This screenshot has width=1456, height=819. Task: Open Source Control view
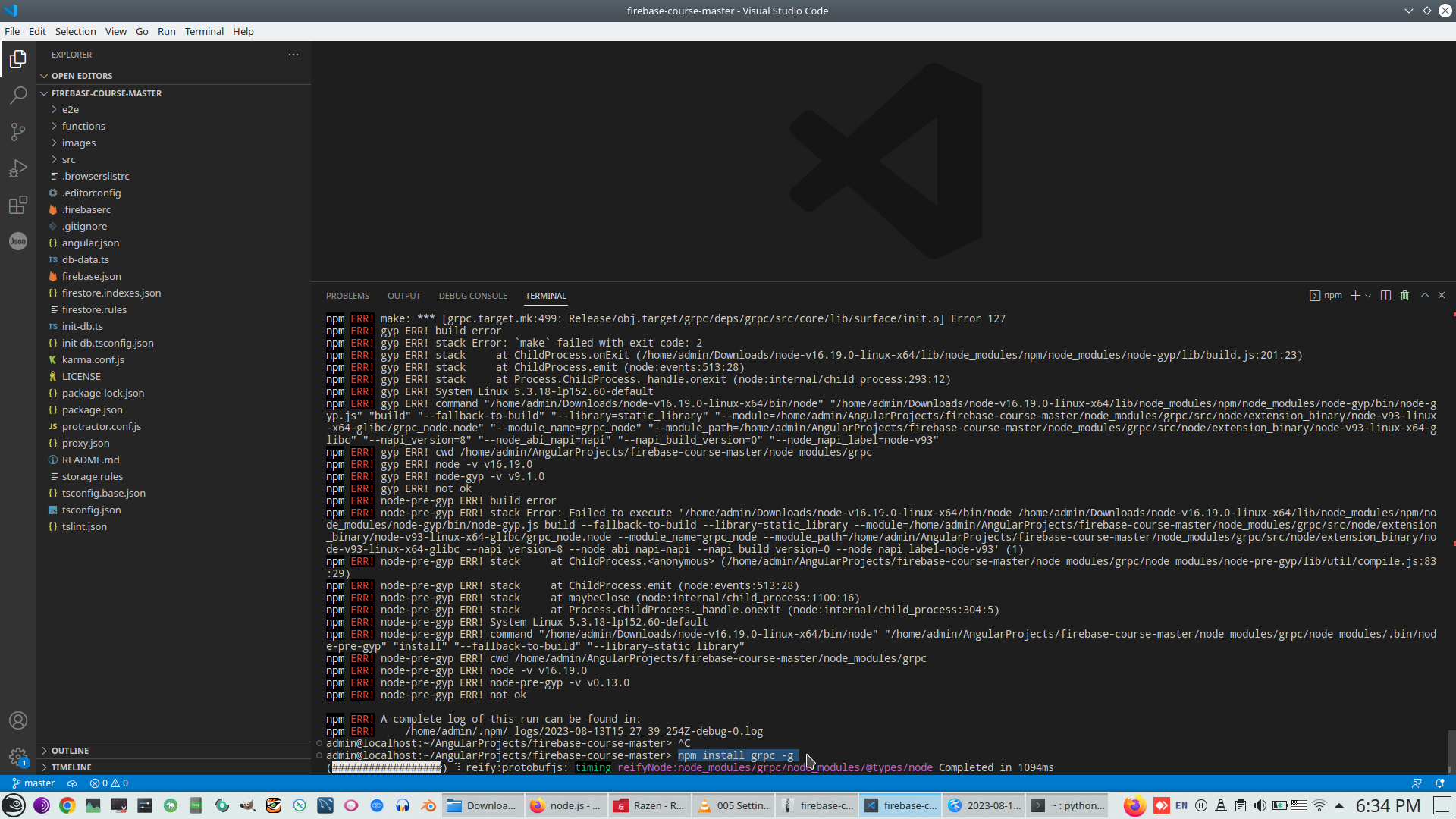pyautogui.click(x=18, y=131)
